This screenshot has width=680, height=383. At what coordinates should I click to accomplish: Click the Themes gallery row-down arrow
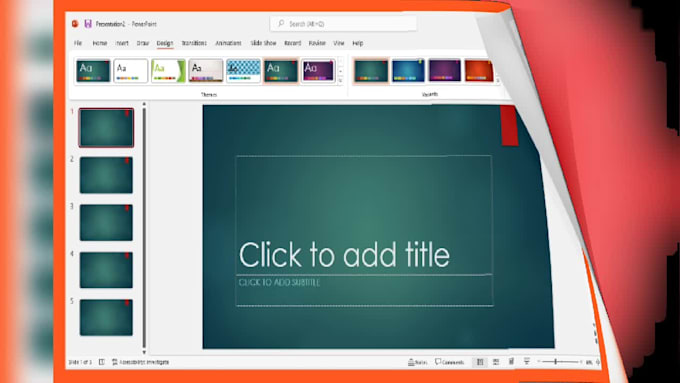pos(341,71)
